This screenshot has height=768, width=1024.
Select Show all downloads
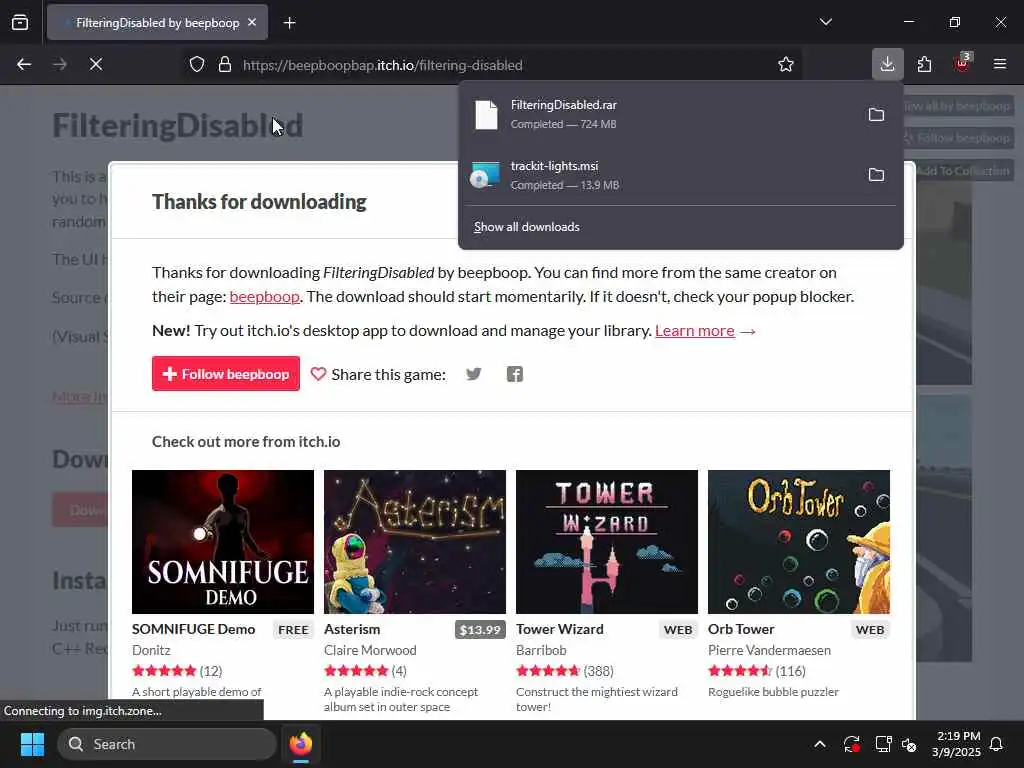527,227
